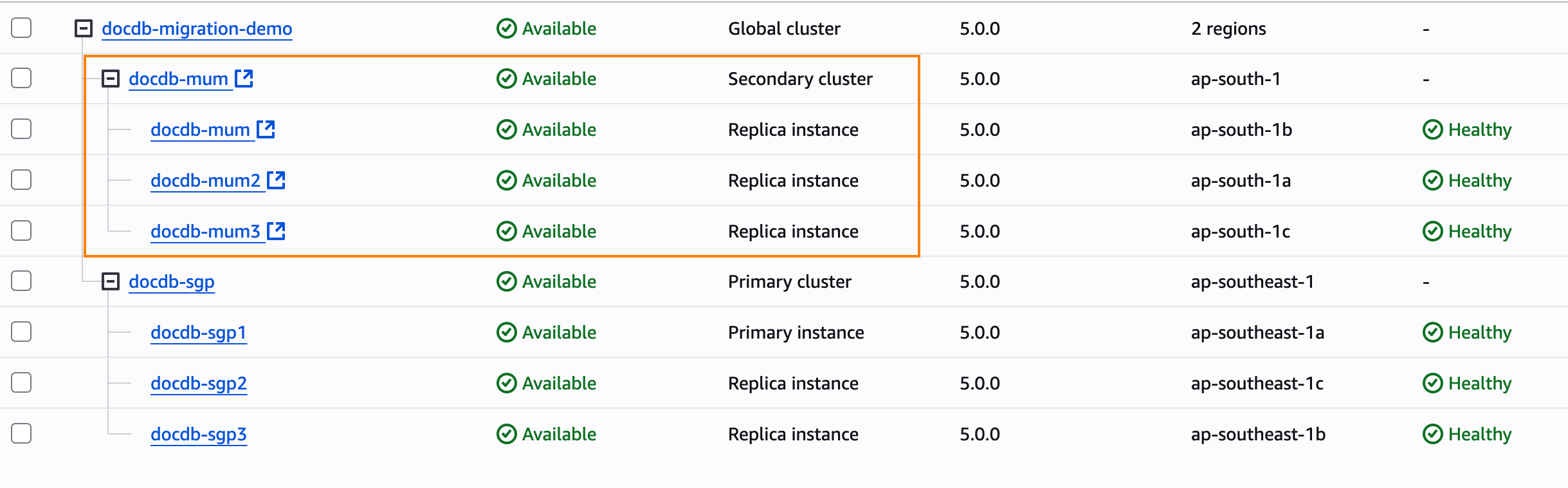Open the docdb-migration-demo global cluster link

[x=197, y=29]
